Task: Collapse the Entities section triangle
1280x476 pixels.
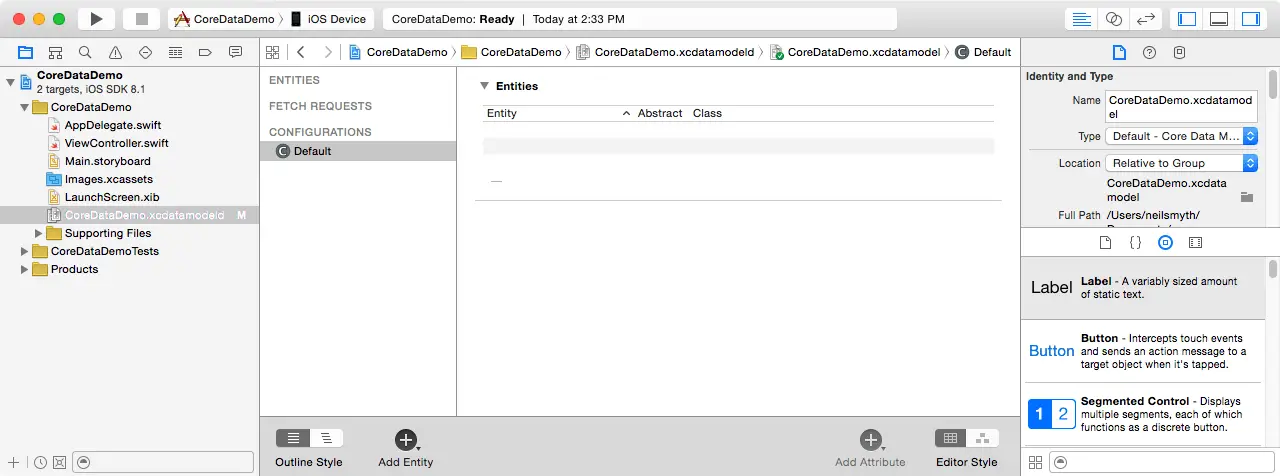Action: click(x=485, y=86)
